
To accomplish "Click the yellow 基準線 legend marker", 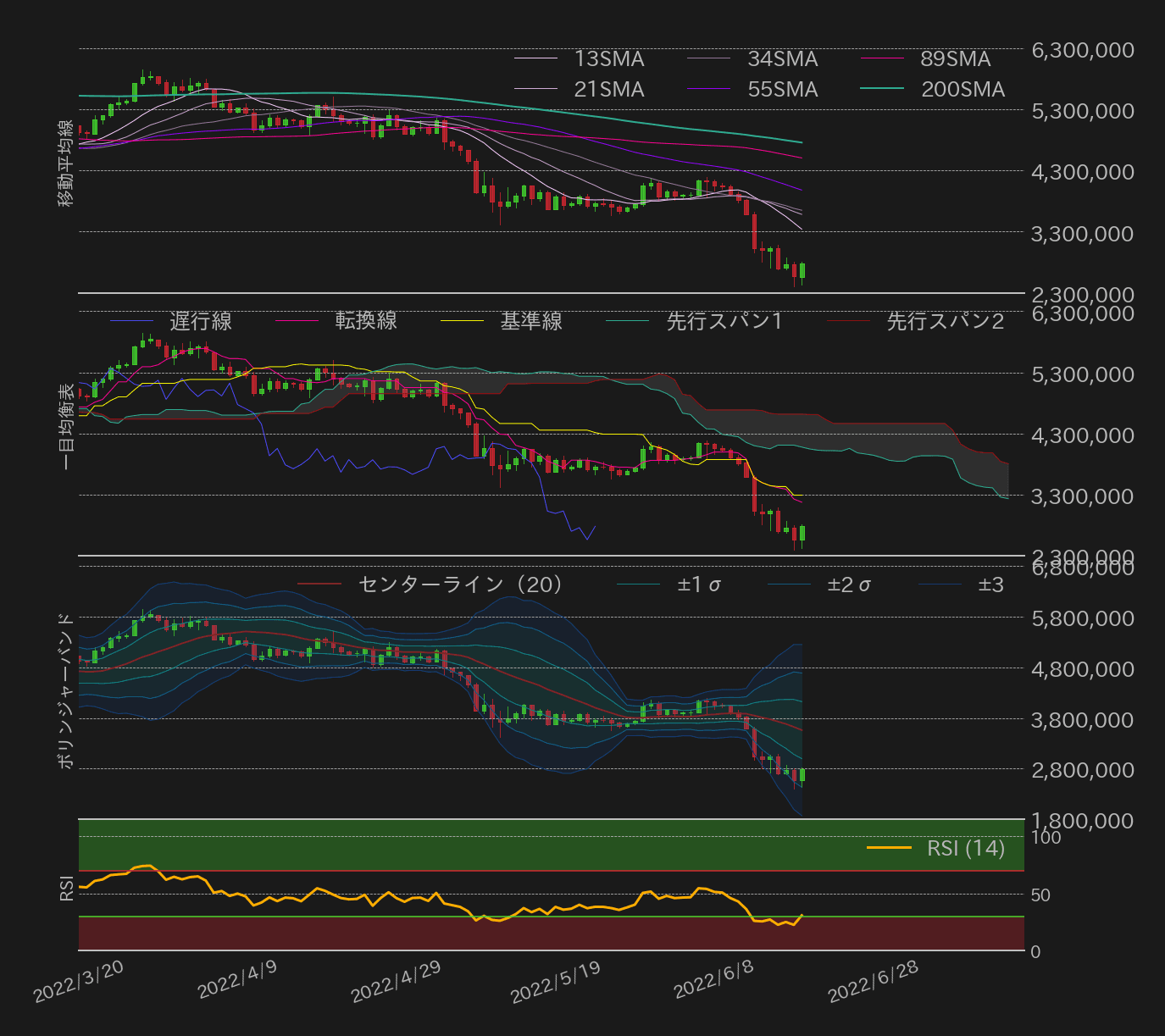I will click(x=462, y=322).
